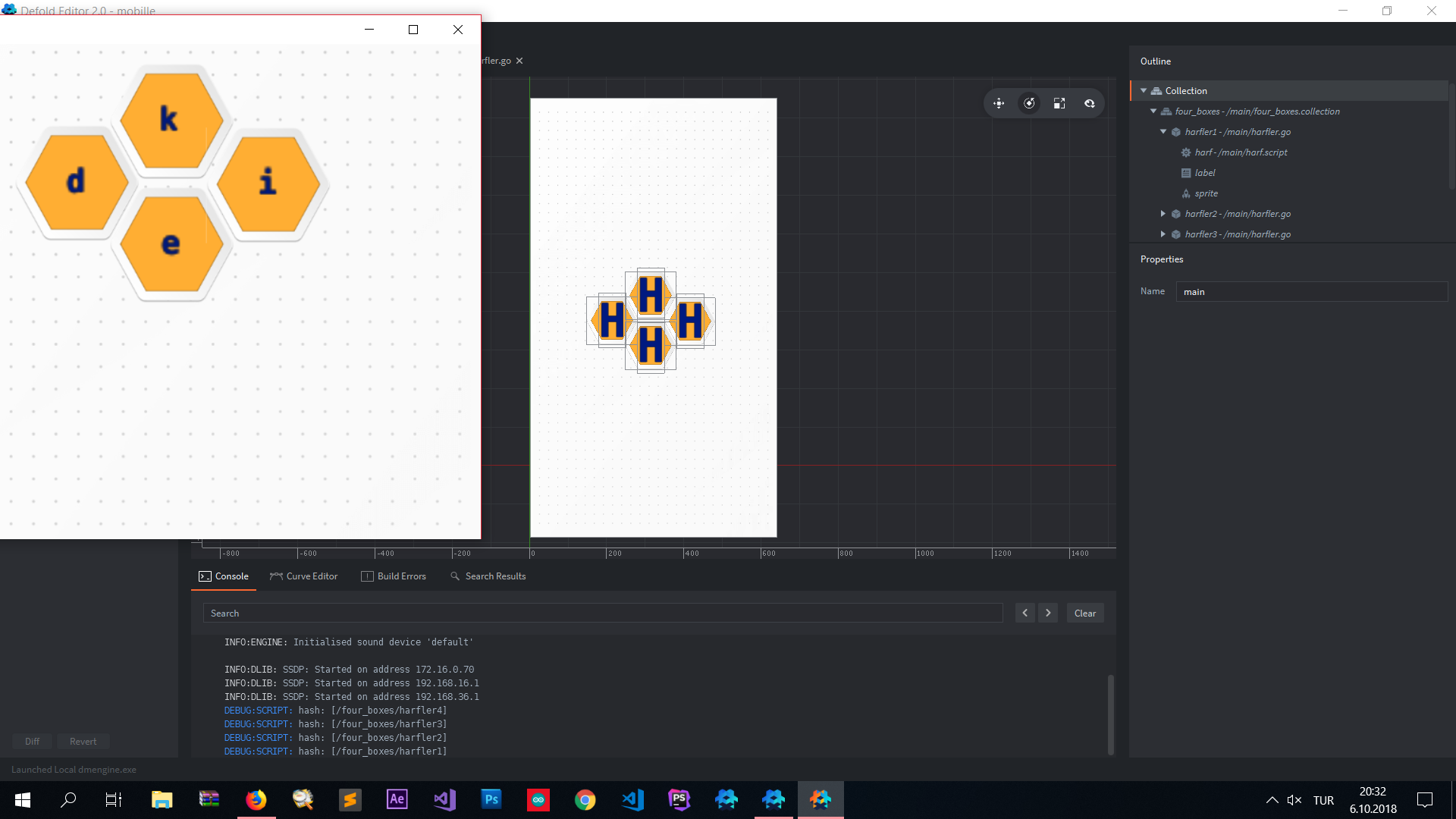
Task: Click the 'd' hexagon in game window
Action: [x=77, y=182]
